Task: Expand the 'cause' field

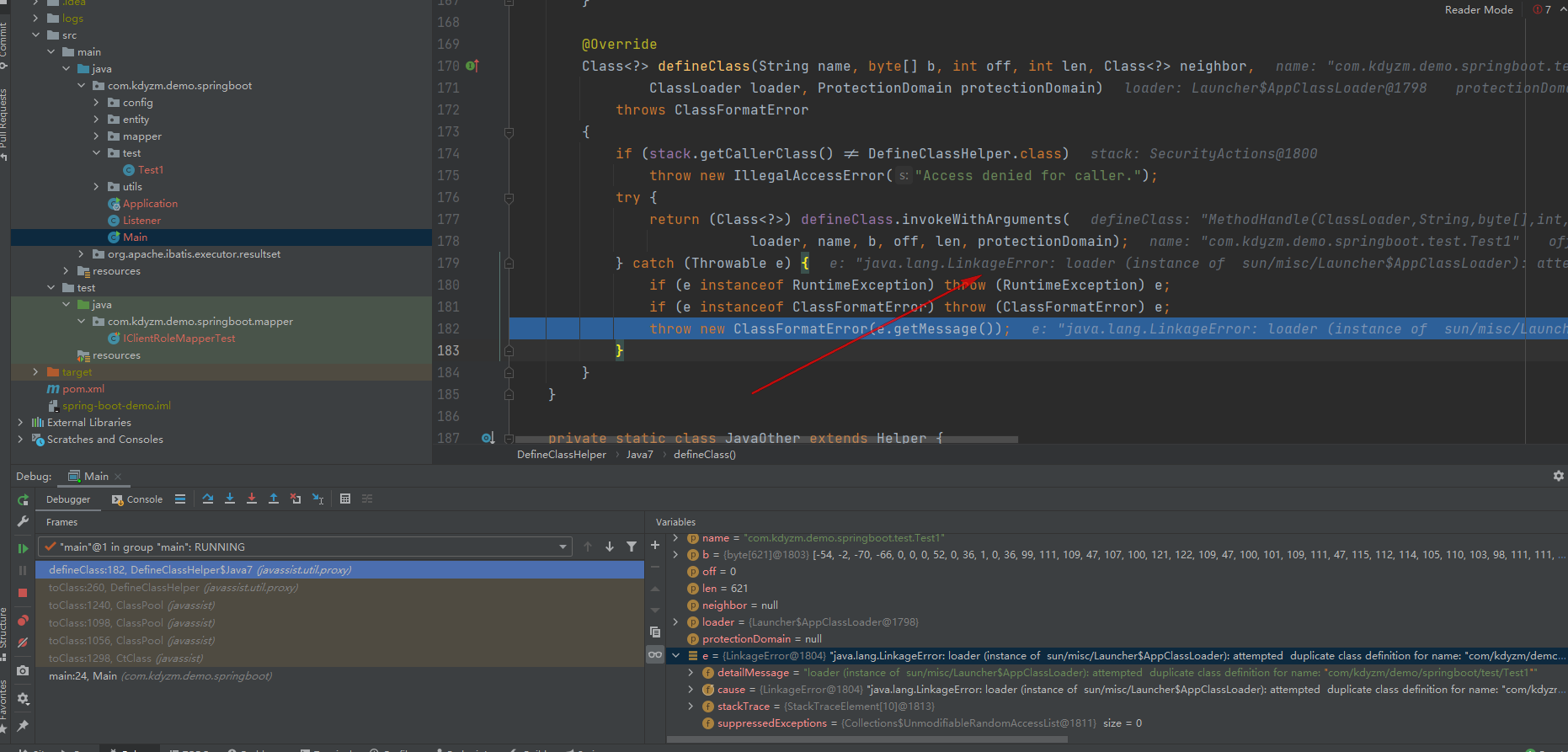Action: [x=691, y=690]
